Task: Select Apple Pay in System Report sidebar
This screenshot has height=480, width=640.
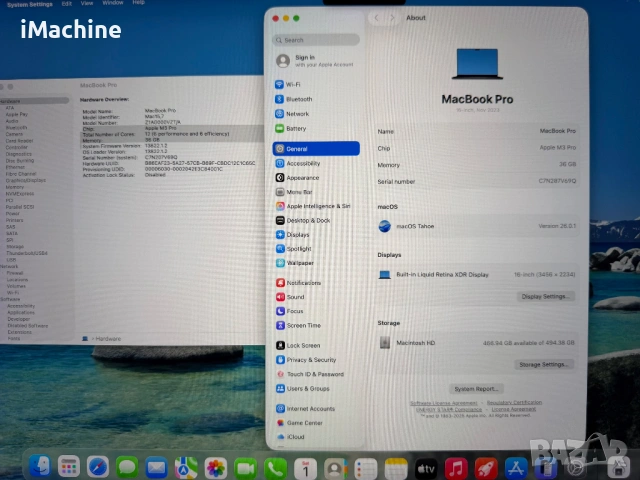Action: pos(17,114)
